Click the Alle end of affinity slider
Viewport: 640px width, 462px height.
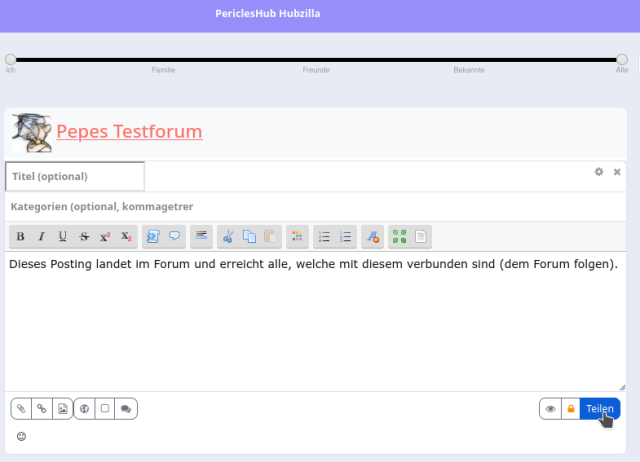point(622,60)
